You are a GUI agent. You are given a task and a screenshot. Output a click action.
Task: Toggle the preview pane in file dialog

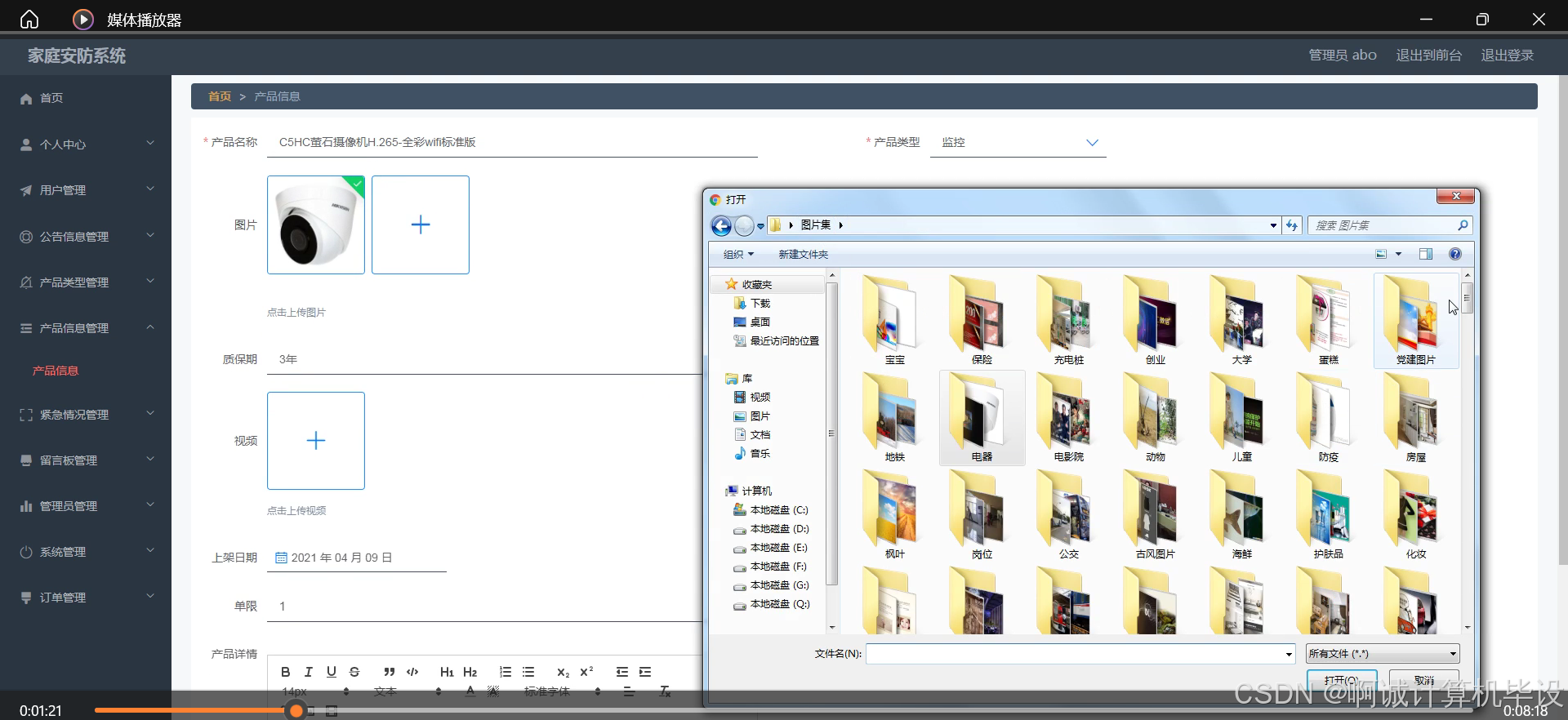coord(1426,254)
